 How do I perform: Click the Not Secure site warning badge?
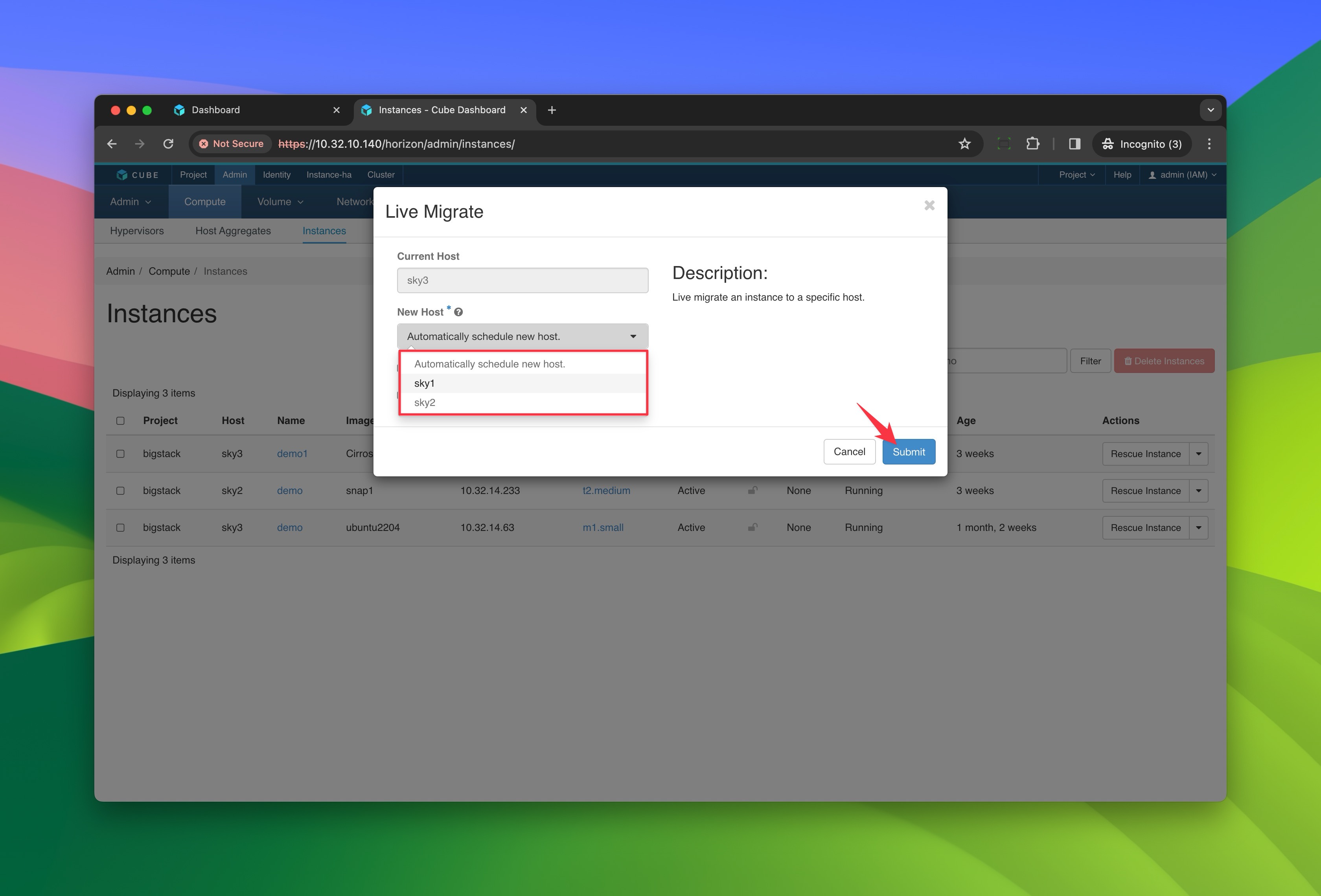point(231,144)
